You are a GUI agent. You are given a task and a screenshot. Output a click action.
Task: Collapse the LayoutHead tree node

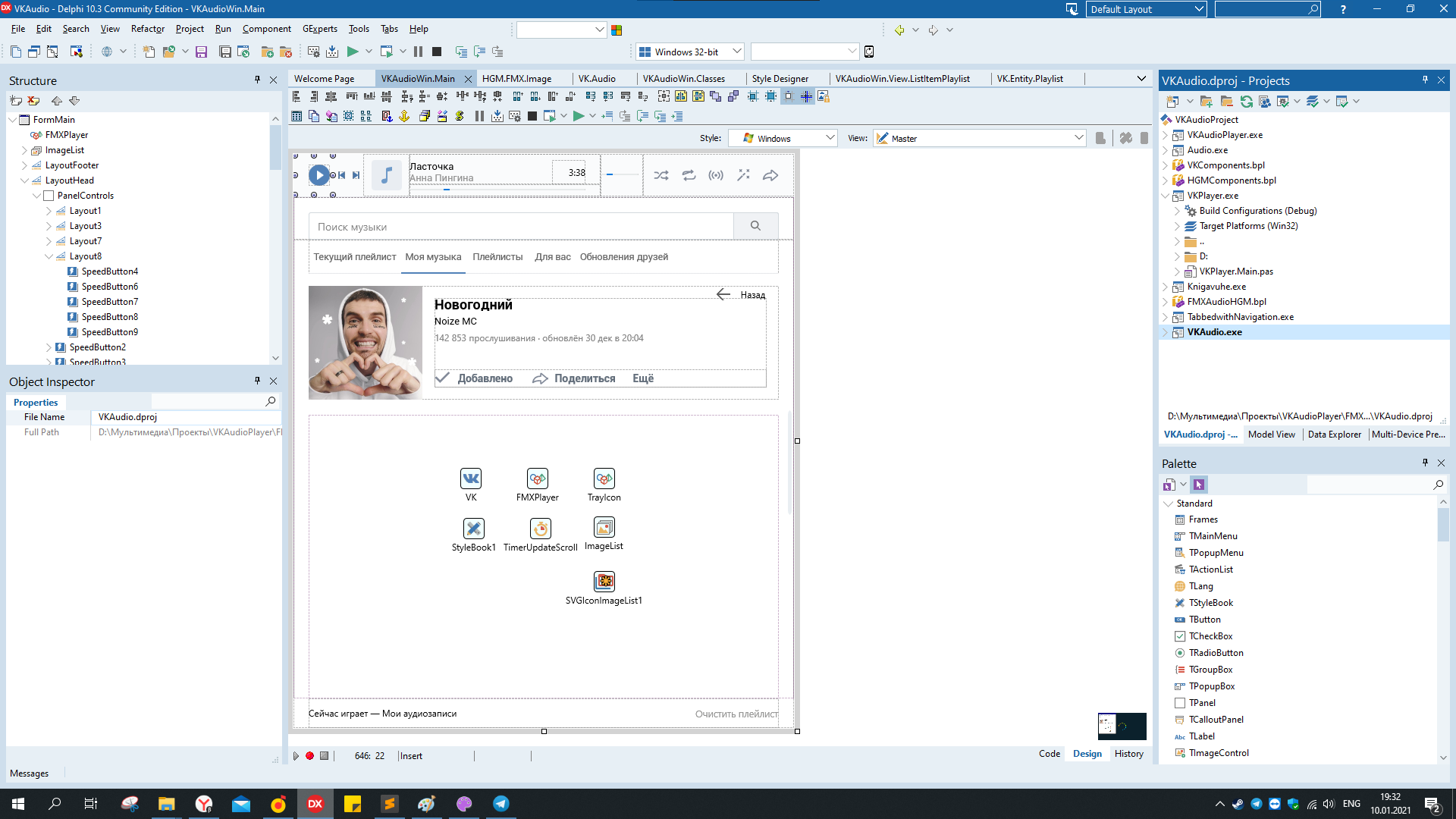tap(24, 180)
